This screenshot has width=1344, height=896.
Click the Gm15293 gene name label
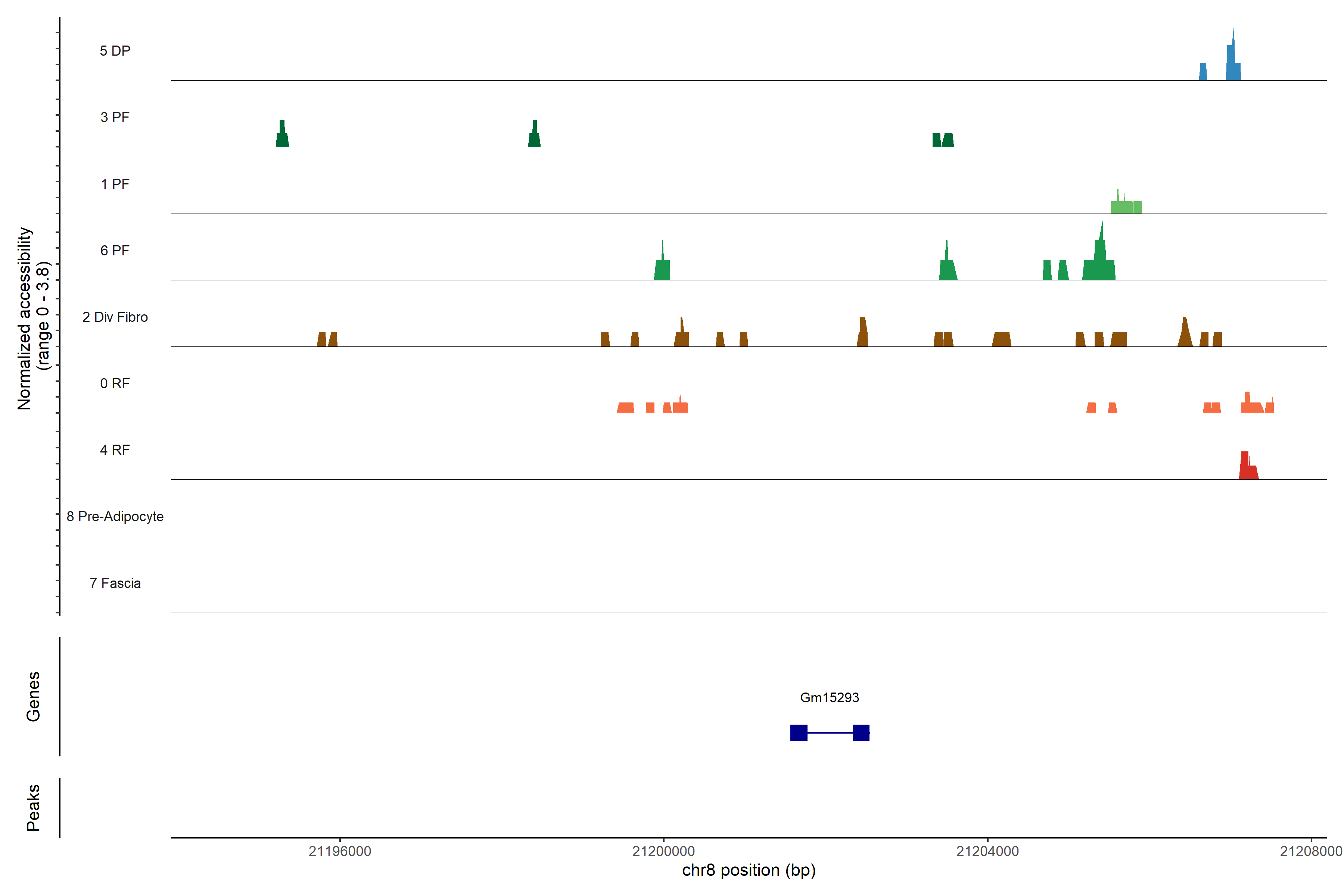click(829, 697)
